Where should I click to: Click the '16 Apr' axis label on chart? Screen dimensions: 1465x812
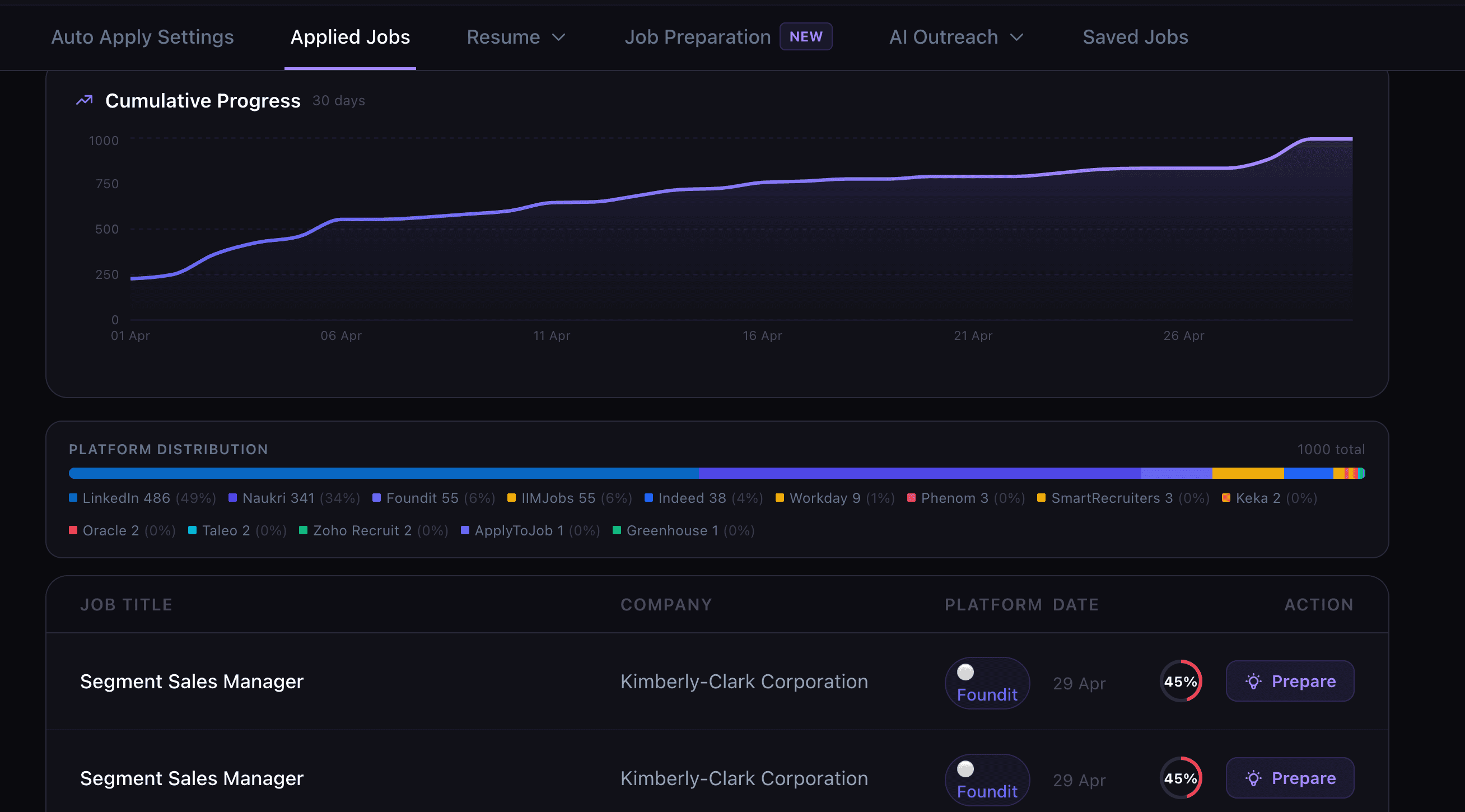[762, 335]
